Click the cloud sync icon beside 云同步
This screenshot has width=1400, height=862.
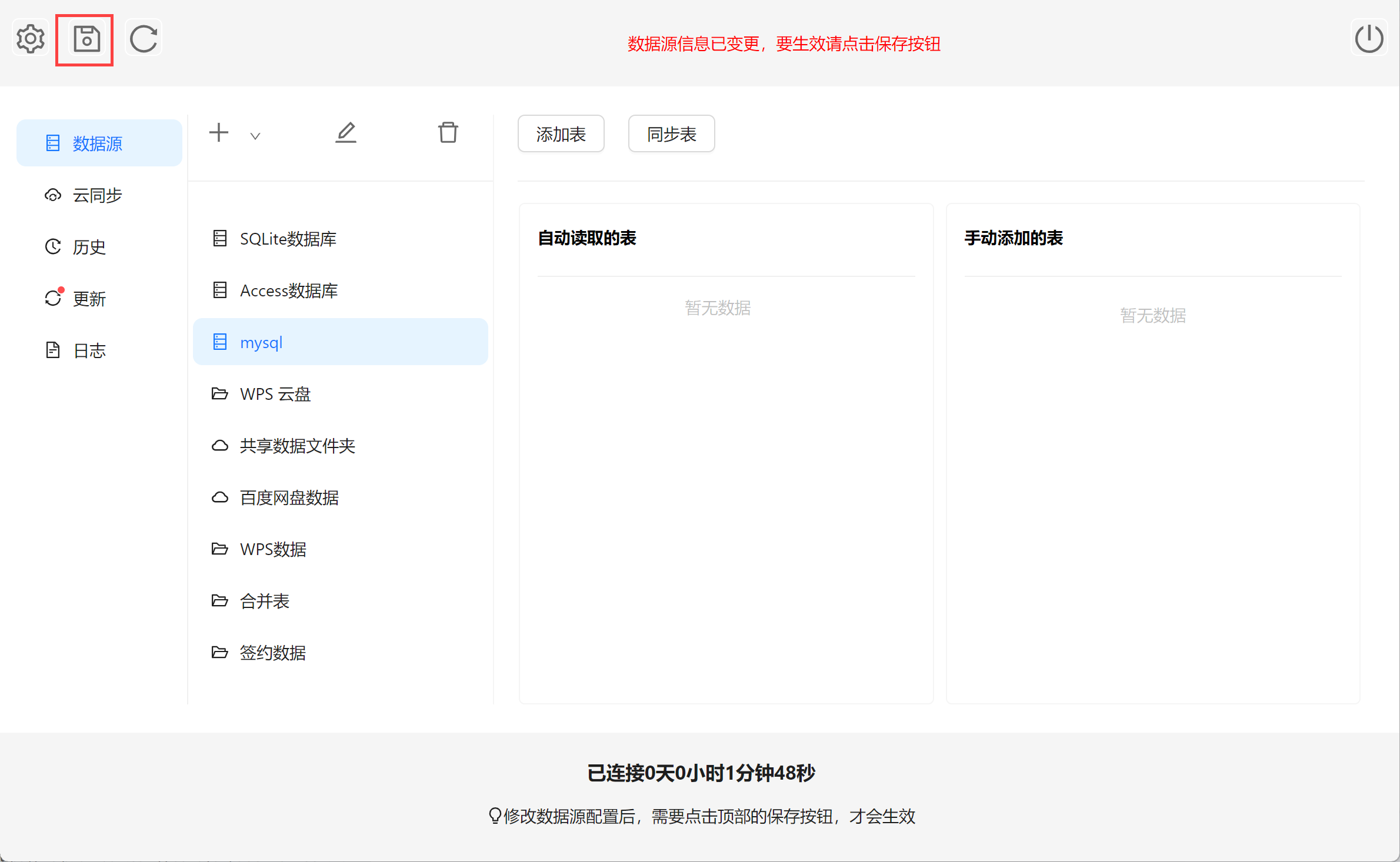tap(53, 195)
